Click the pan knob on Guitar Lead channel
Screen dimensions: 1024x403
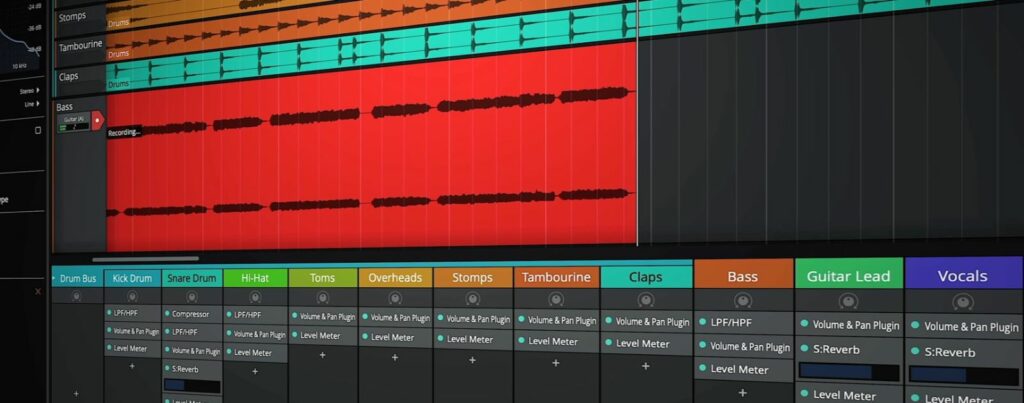coord(848,301)
